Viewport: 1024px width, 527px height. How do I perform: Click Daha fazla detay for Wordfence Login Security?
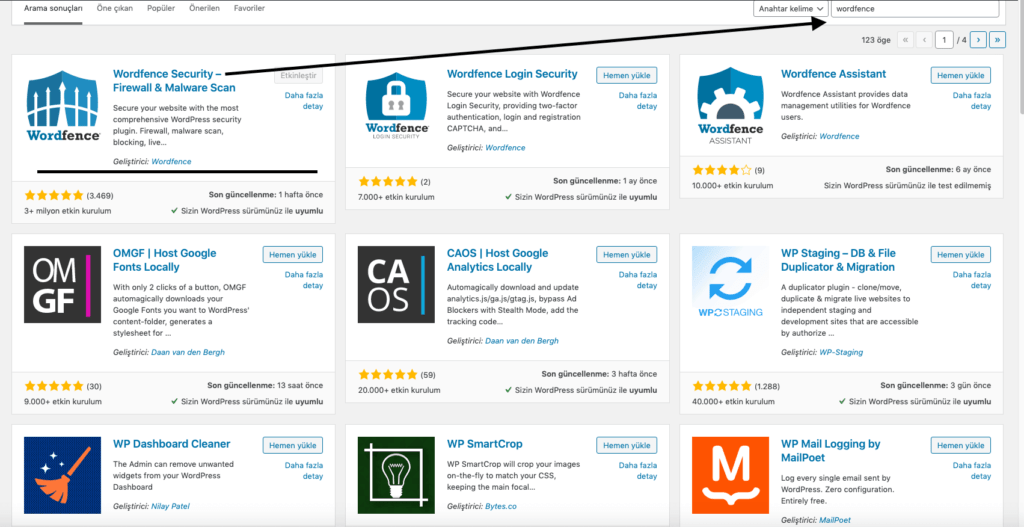(637, 101)
